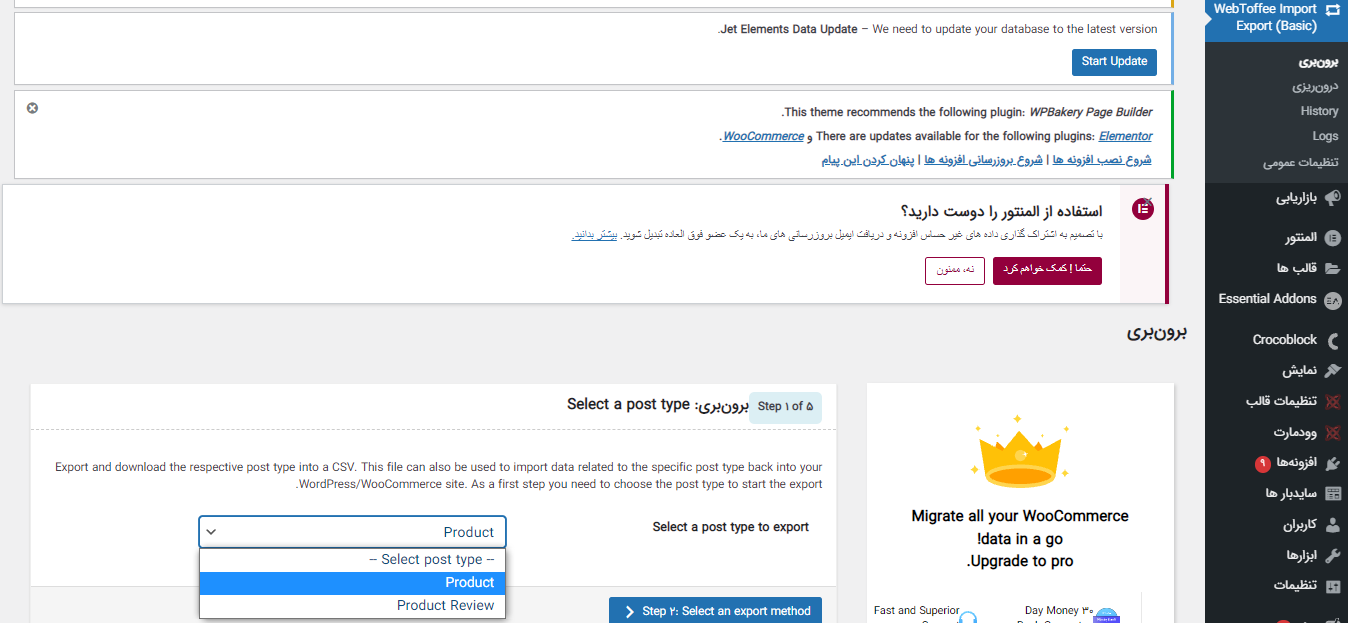Viewport: 1348px width, 623px height.
Task: Click the folder icon for قالب ها
Action: tap(1332, 268)
